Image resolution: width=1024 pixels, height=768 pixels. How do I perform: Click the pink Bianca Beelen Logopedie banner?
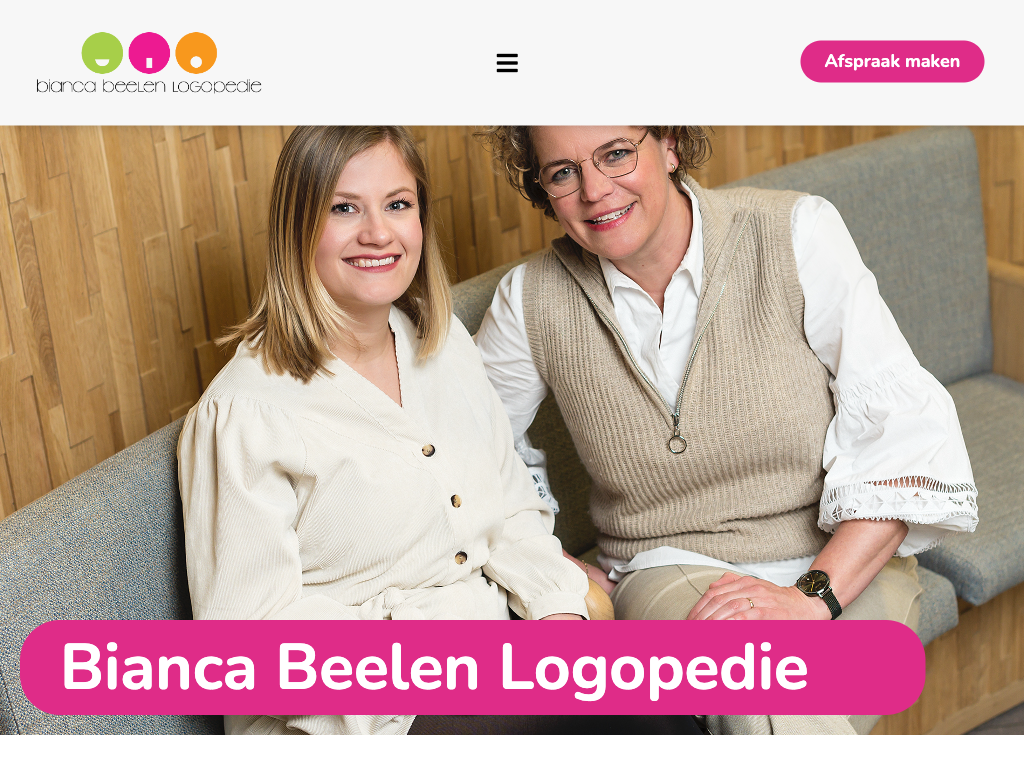472,667
